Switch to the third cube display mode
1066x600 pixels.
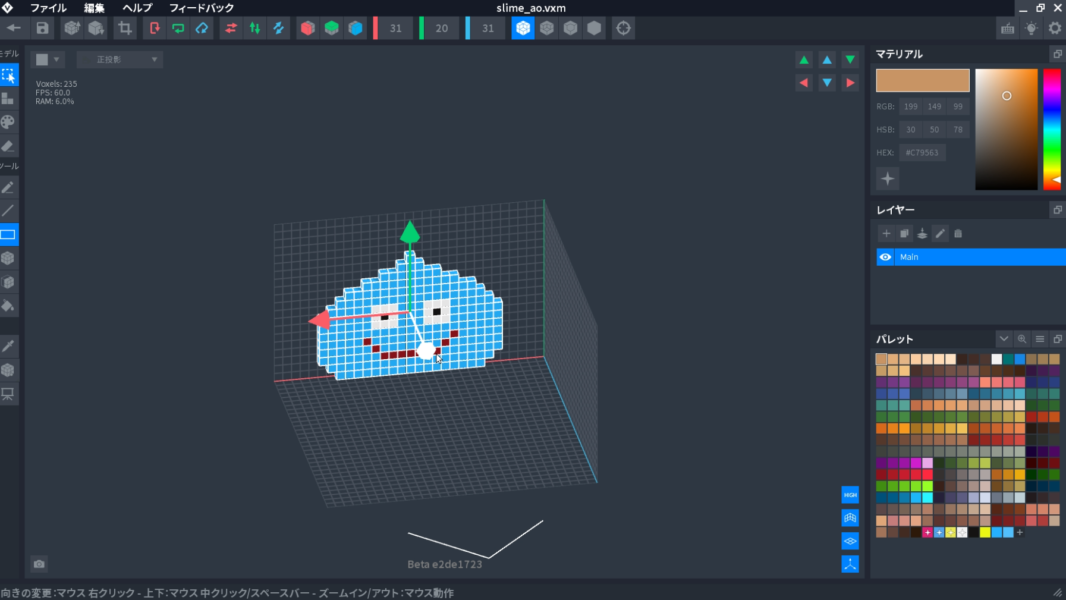(570, 29)
